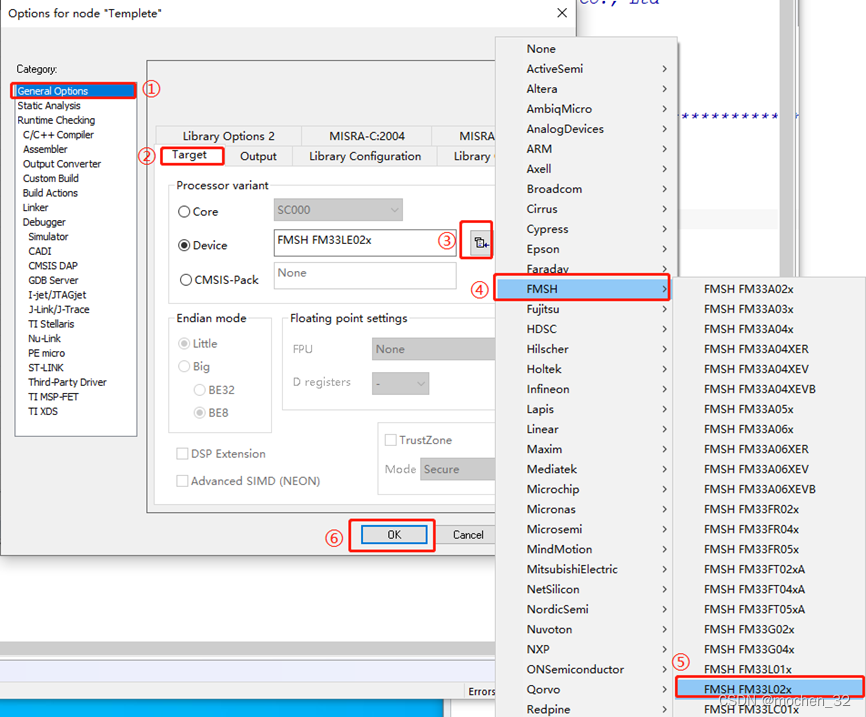Click the Device name input field
The height and width of the screenshot is (717, 866).
pos(365,242)
